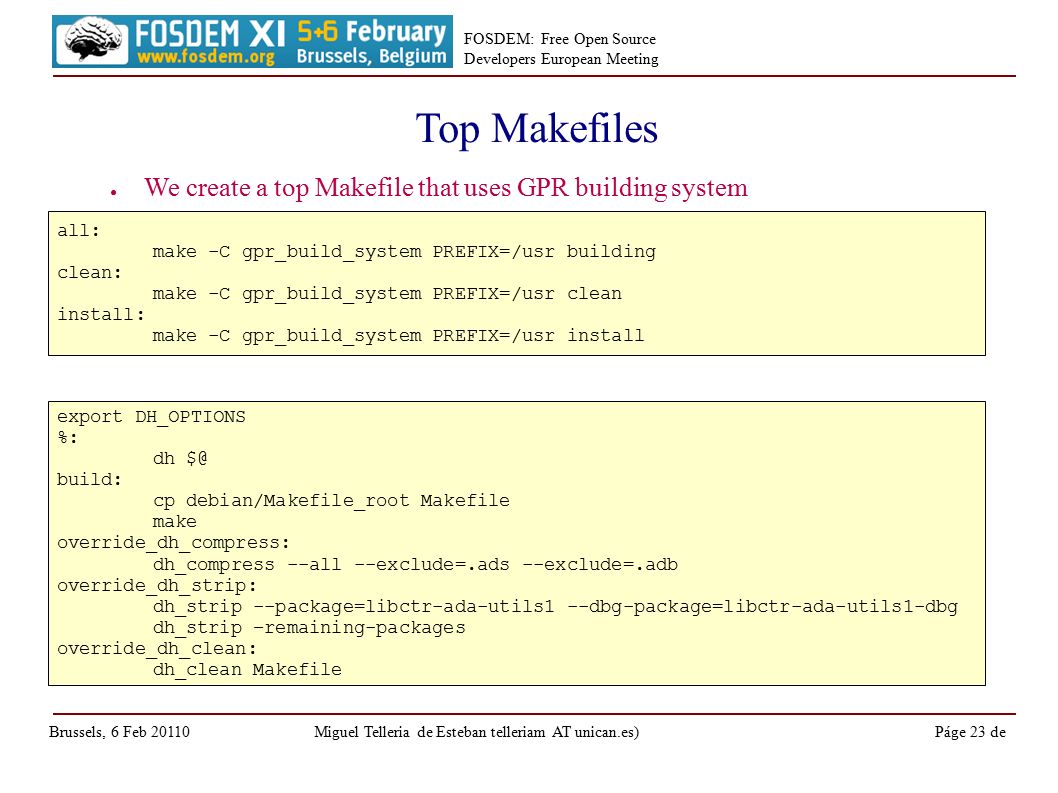Click 'Brussels, Belgium' in the banner

click(x=371, y=55)
